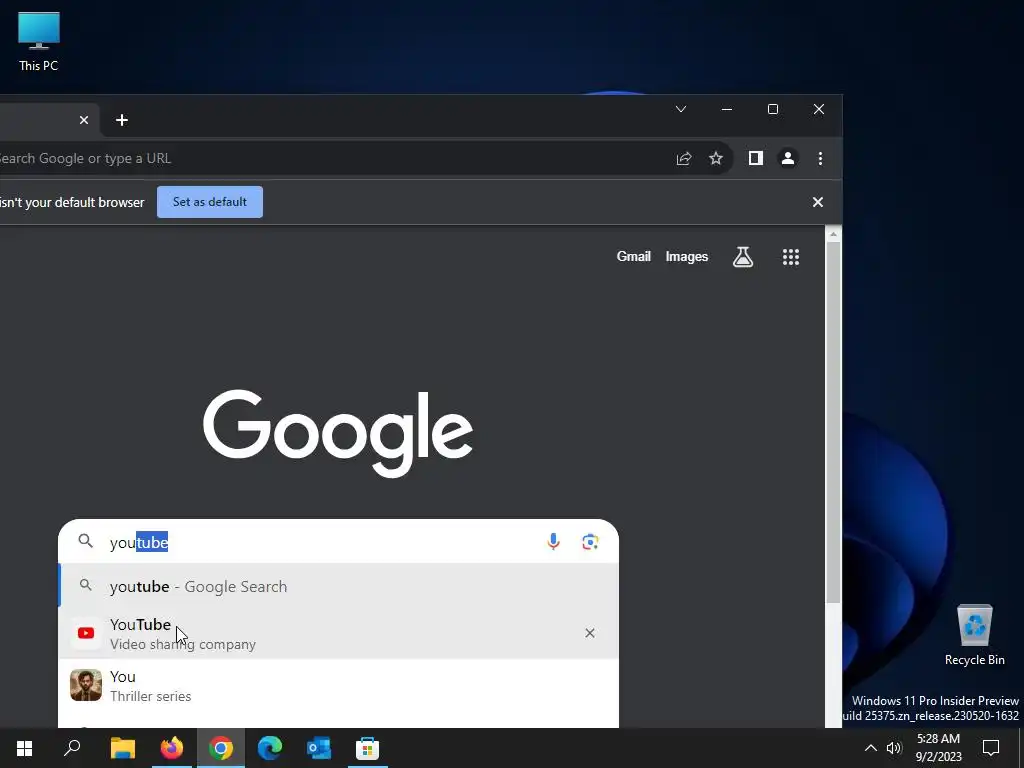Viewport: 1024px width, 768px height.
Task: Open the Chrome profile avatar
Action: point(788,159)
